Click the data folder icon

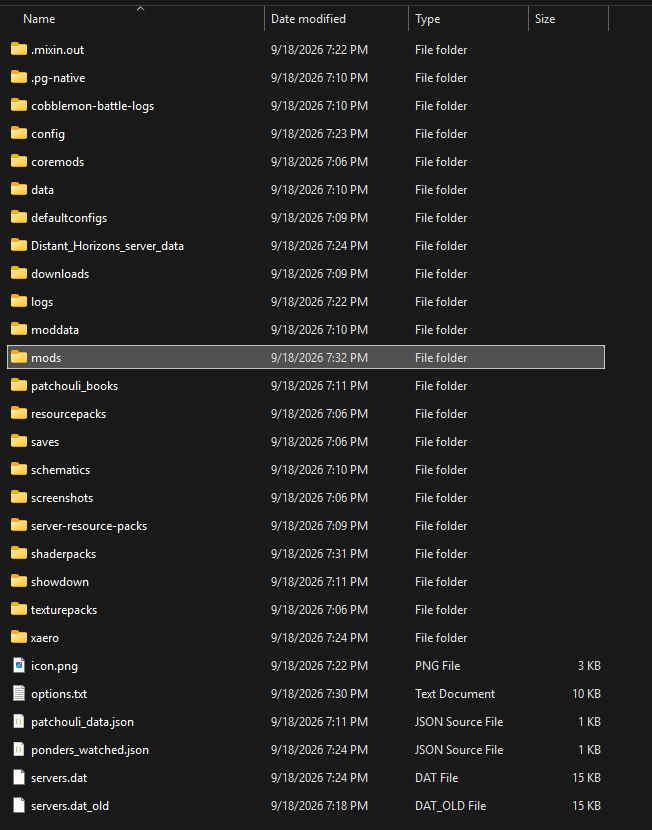coord(19,190)
